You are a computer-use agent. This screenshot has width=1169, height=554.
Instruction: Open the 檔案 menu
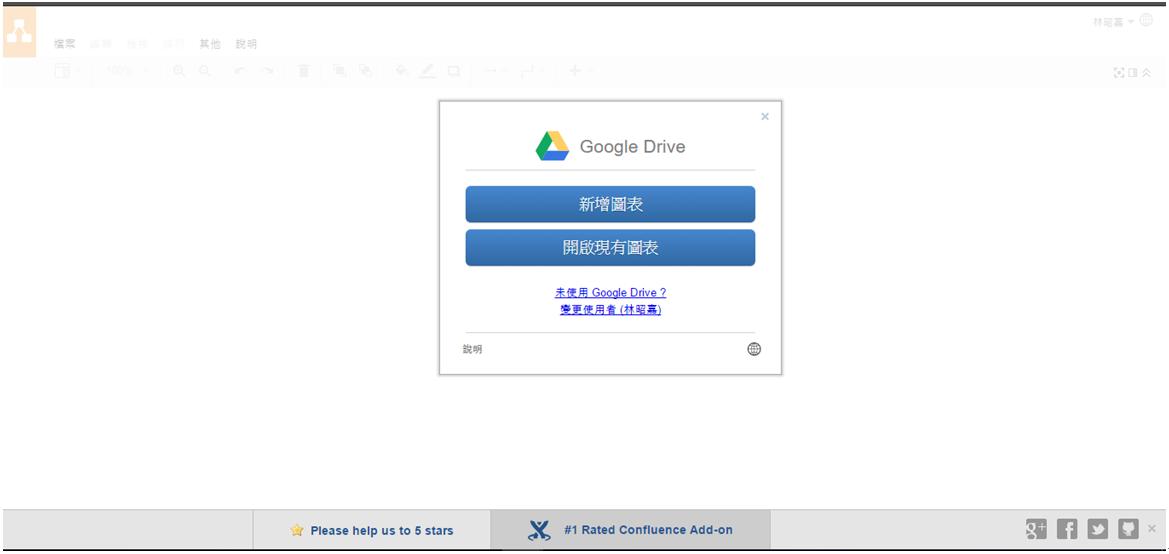click(x=65, y=44)
